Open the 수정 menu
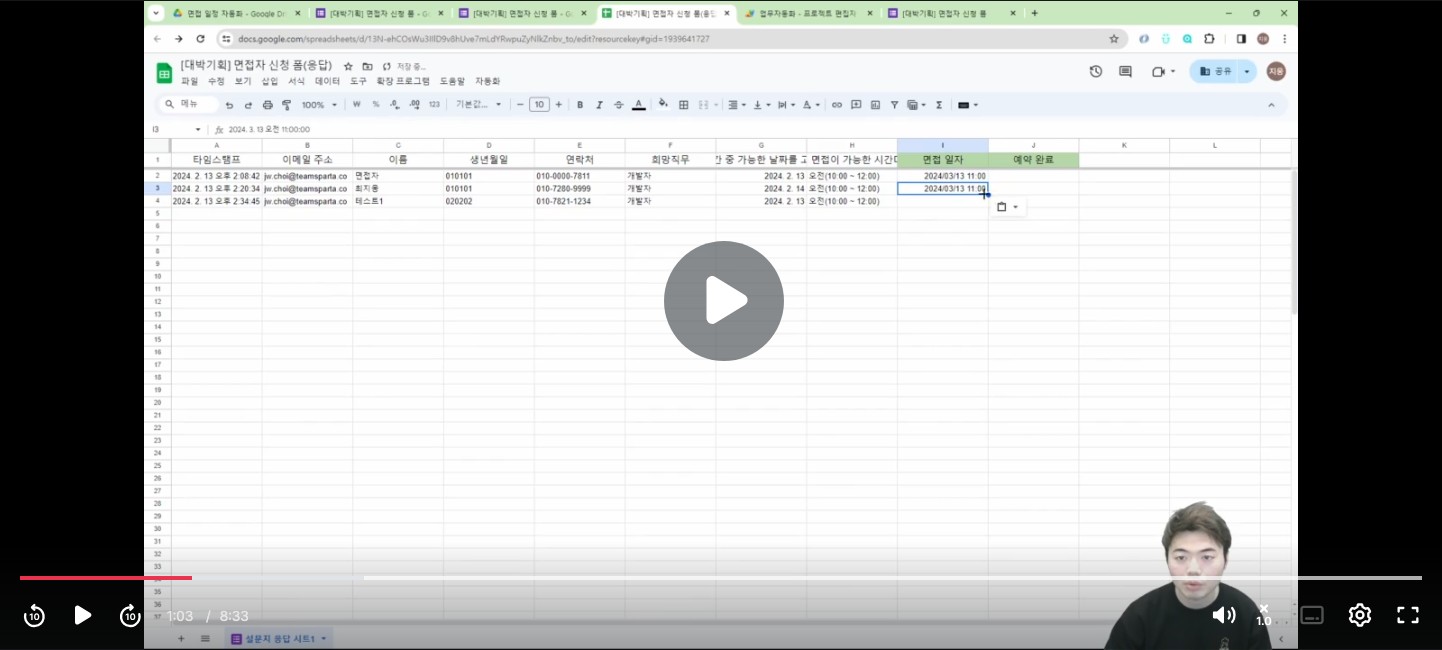The height and width of the screenshot is (650, 1442). click(216, 82)
